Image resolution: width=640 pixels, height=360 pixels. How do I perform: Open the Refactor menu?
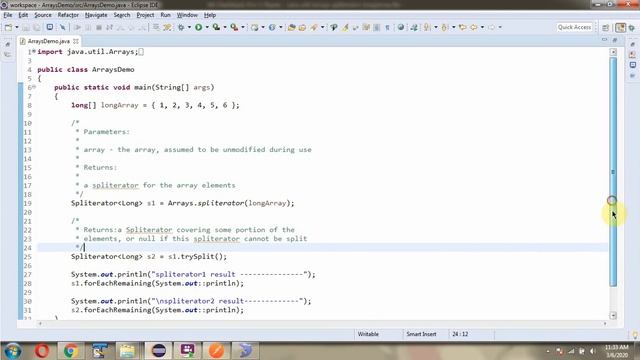point(68,15)
